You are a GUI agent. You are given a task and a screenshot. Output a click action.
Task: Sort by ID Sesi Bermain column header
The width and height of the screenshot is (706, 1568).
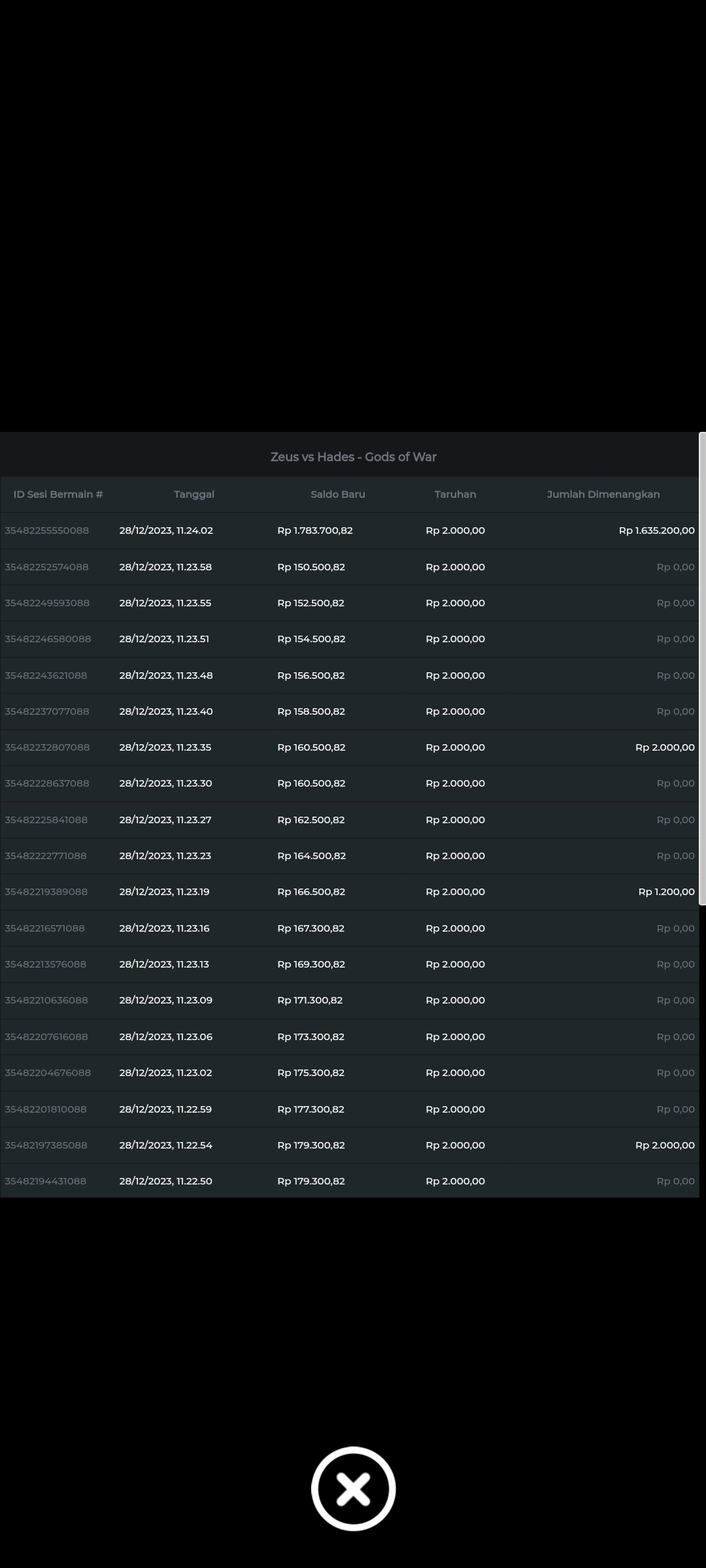[58, 495]
